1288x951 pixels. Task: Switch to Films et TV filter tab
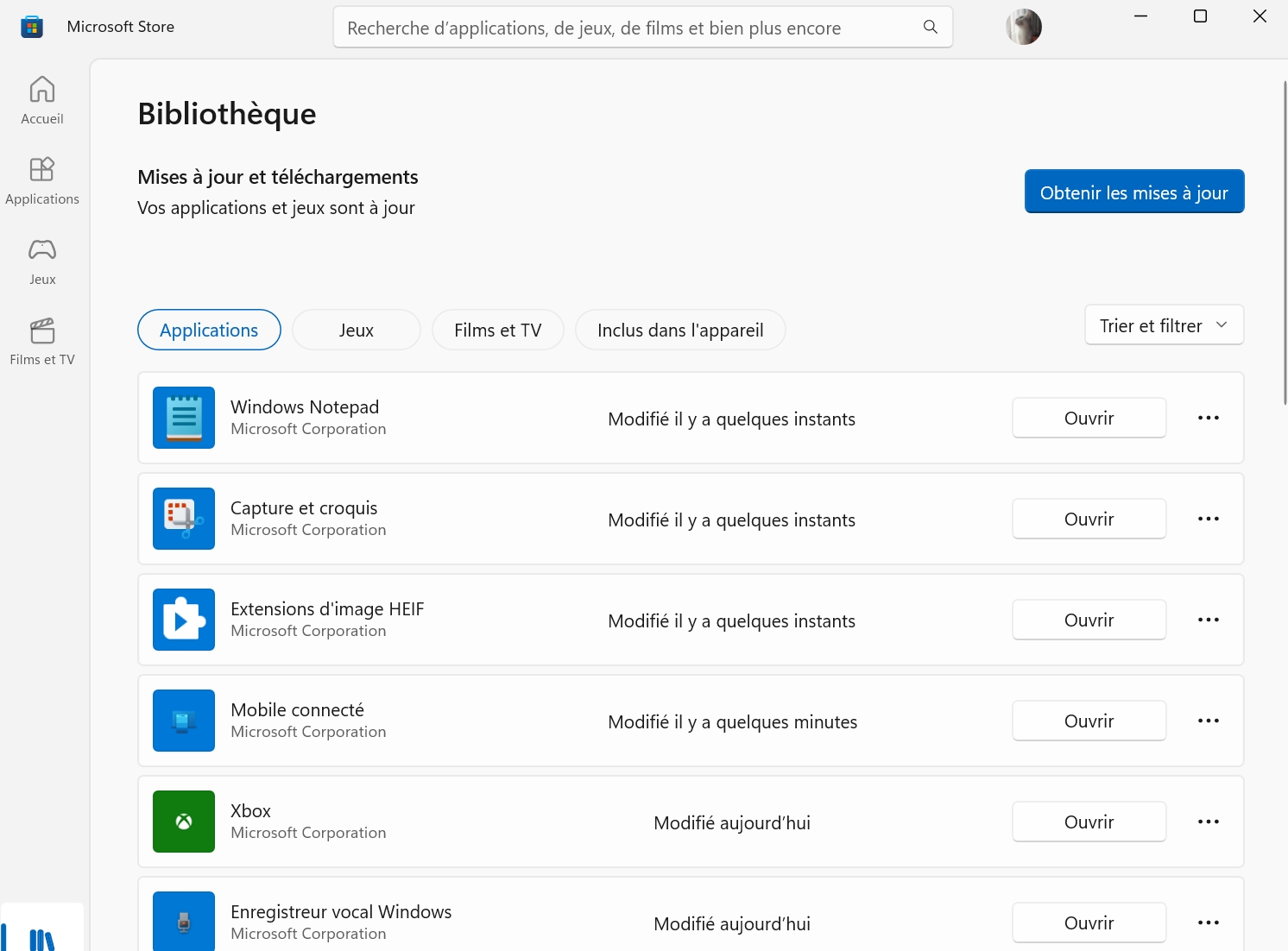497,331
